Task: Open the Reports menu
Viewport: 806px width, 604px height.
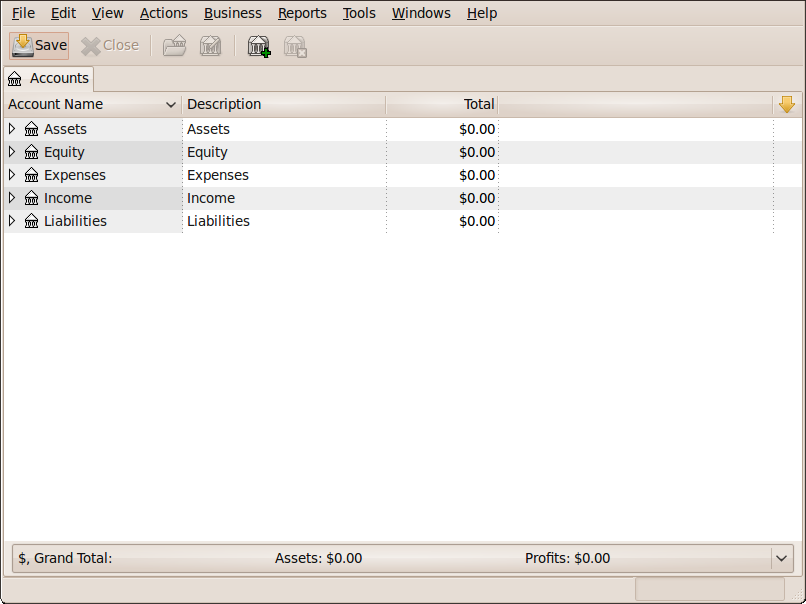Action: 302,13
